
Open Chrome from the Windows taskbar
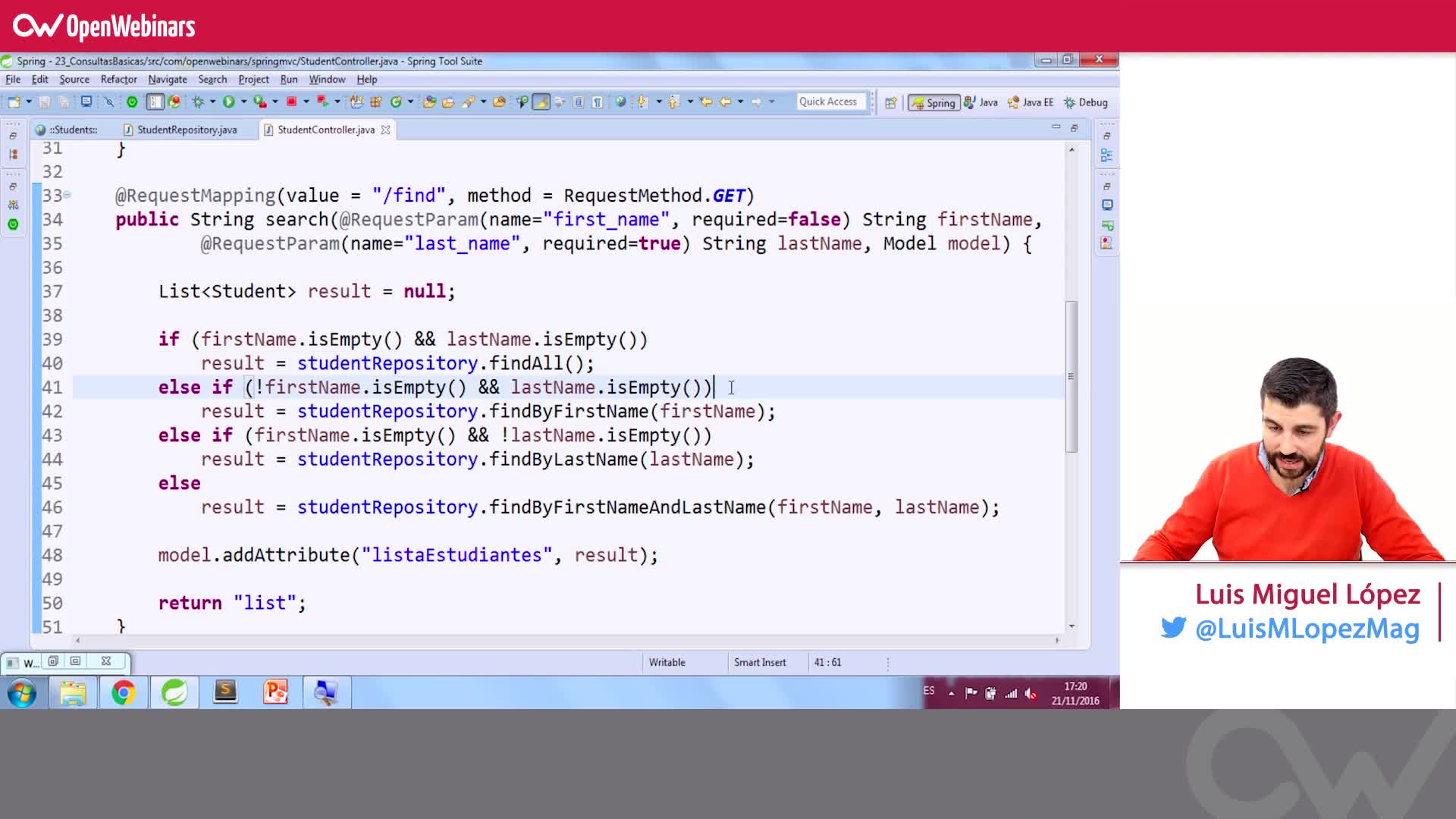pyautogui.click(x=124, y=692)
